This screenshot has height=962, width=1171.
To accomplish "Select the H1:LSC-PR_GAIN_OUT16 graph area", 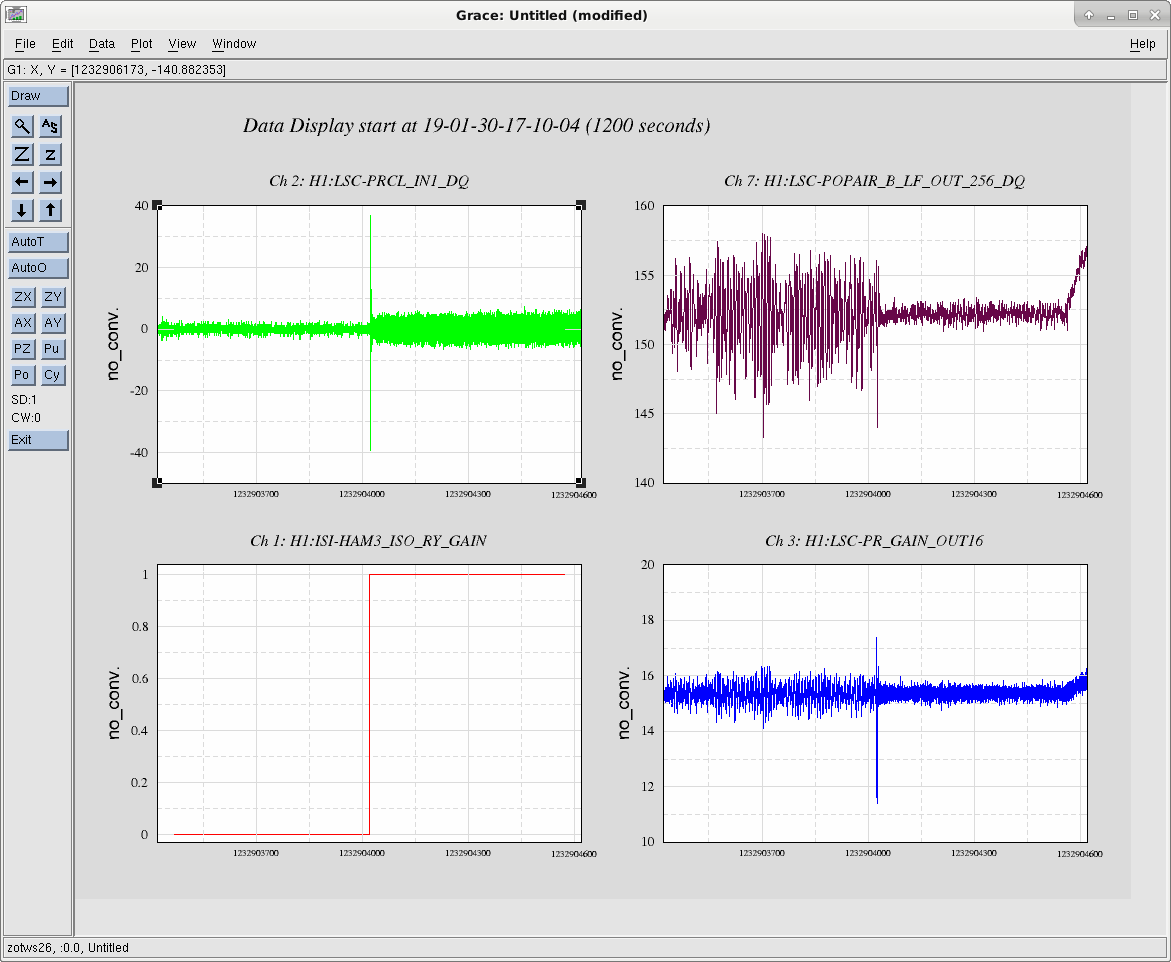I will (875, 703).
